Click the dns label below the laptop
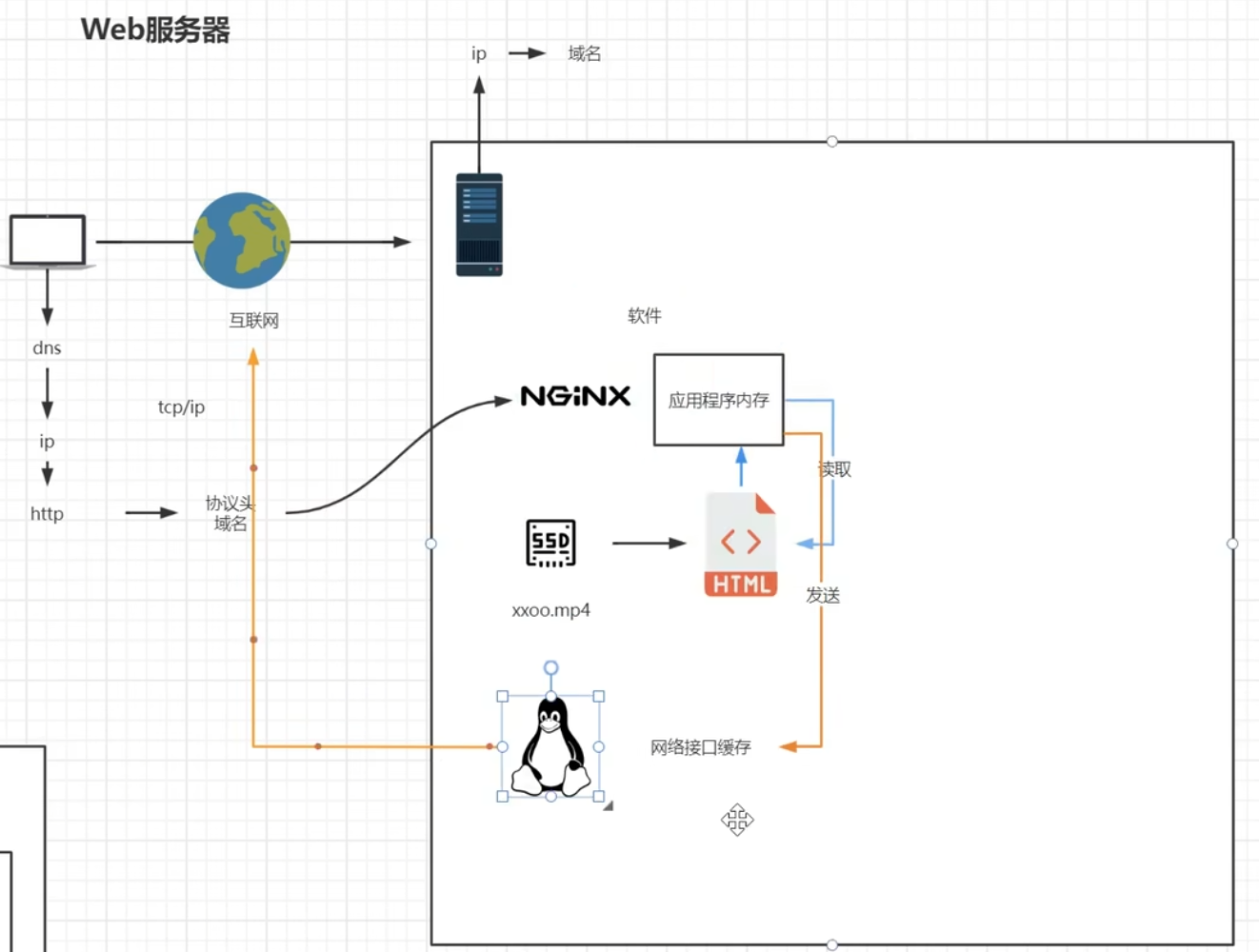Image resolution: width=1259 pixels, height=952 pixels. point(47,348)
